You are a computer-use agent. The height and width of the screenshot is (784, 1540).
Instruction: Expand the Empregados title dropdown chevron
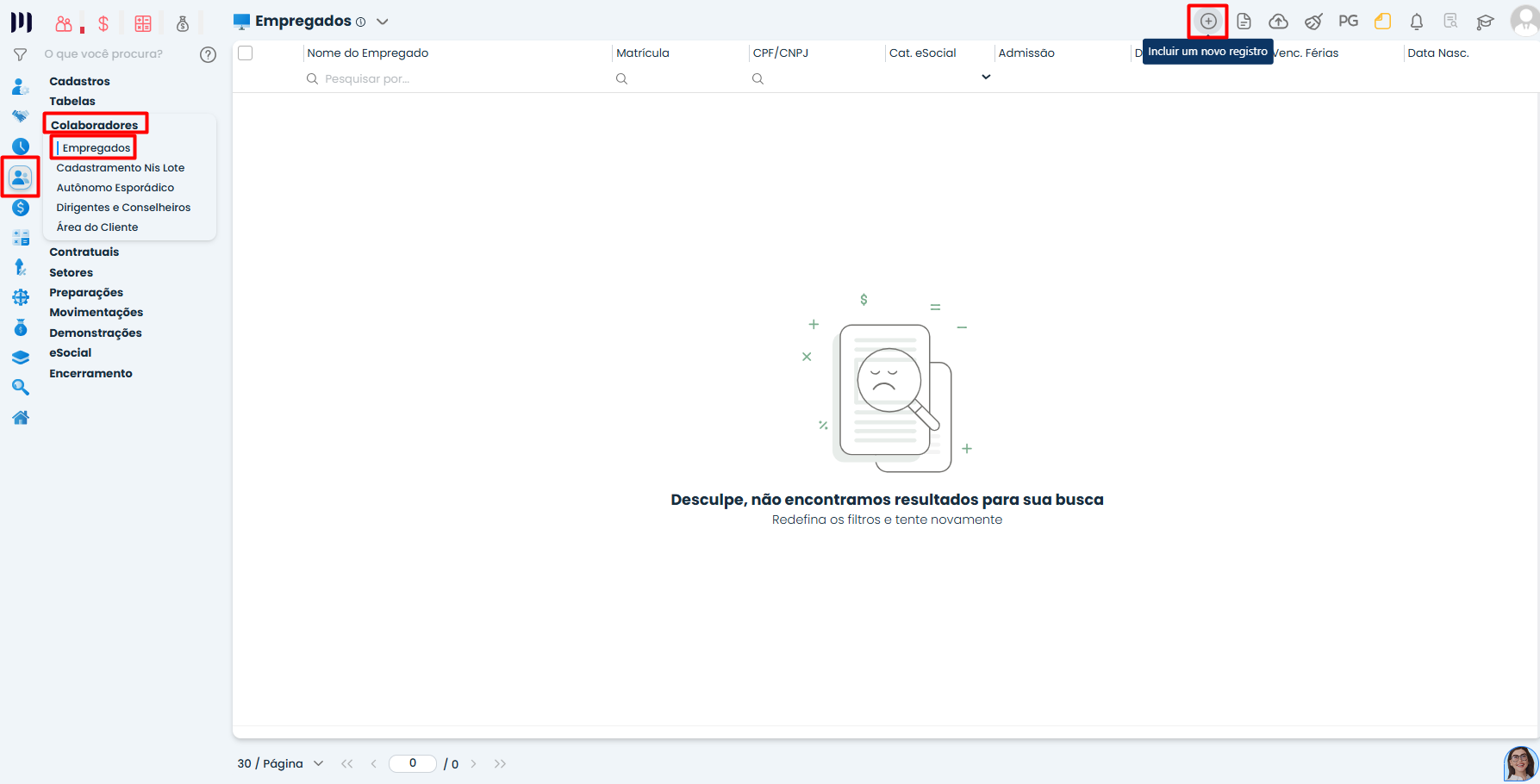point(383,22)
